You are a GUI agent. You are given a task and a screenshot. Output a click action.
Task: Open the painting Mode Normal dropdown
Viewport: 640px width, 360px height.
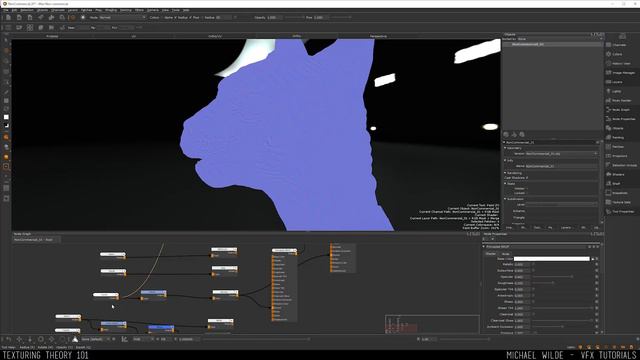[122, 18]
